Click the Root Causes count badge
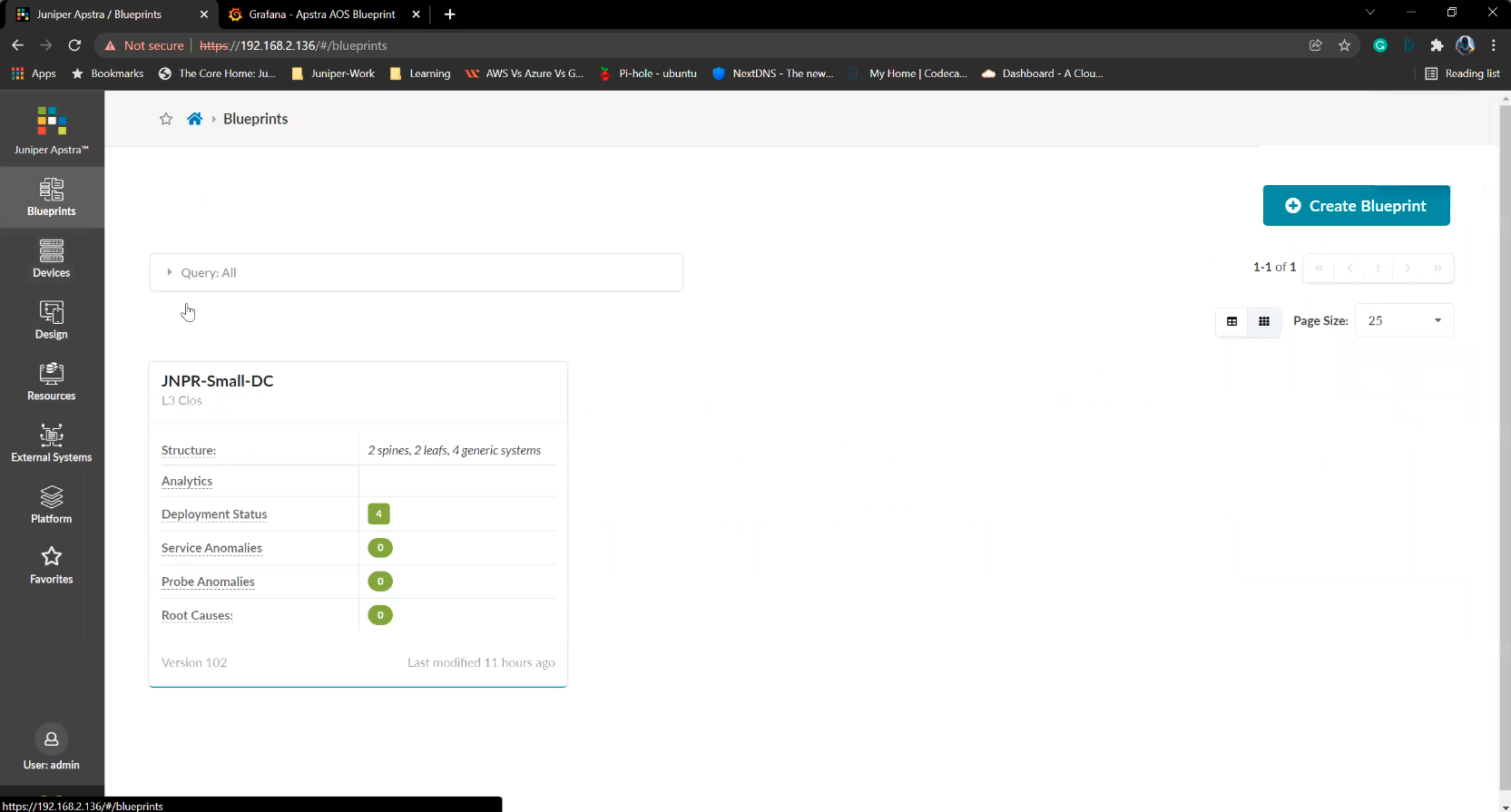The width and height of the screenshot is (1511, 812). click(380, 615)
